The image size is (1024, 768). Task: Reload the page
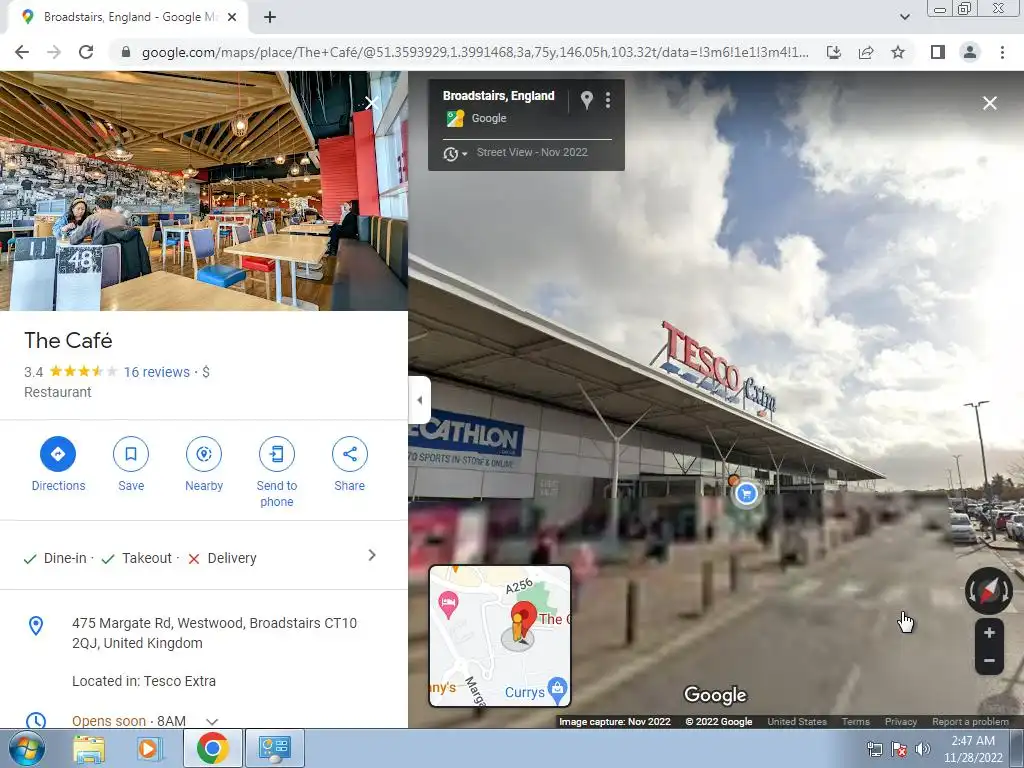coord(86,52)
